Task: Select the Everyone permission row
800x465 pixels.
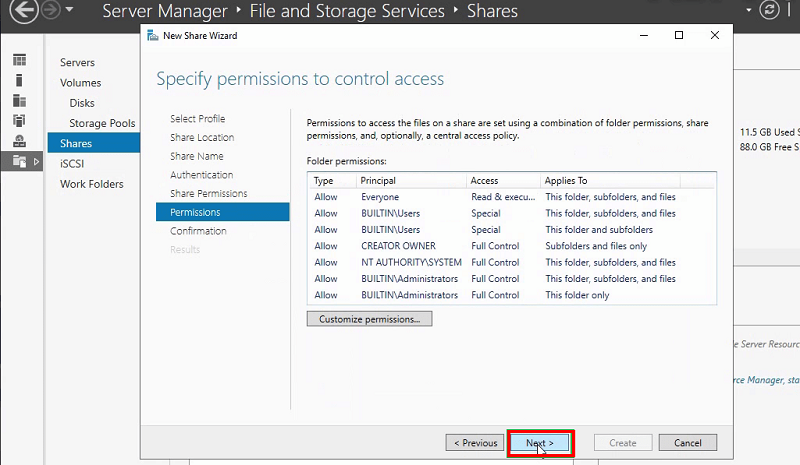Action: pyautogui.click(x=512, y=197)
